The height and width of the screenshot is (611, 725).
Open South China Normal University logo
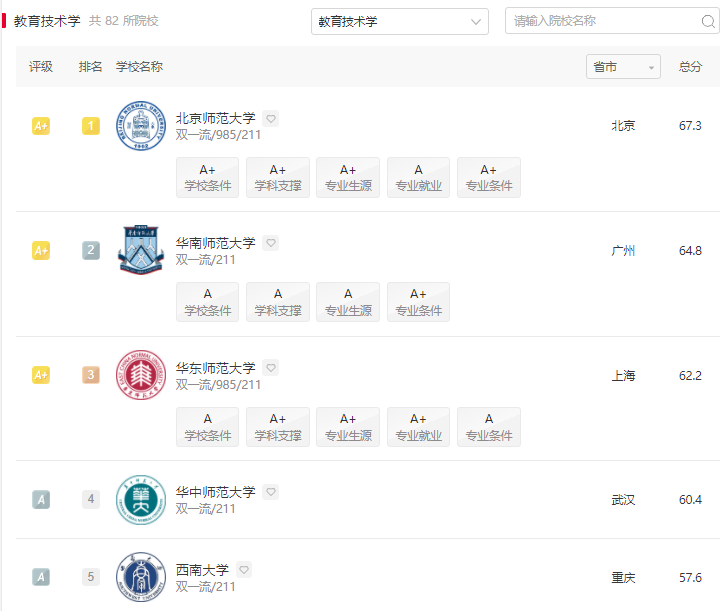click(x=141, y=250)
